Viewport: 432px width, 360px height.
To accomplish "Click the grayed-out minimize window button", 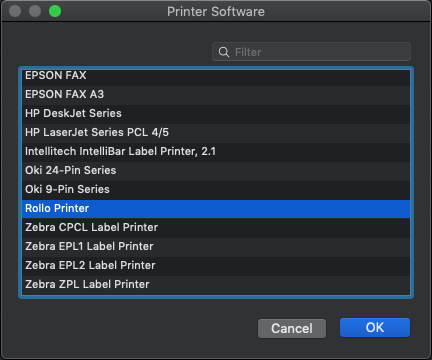I will point(35,11).
